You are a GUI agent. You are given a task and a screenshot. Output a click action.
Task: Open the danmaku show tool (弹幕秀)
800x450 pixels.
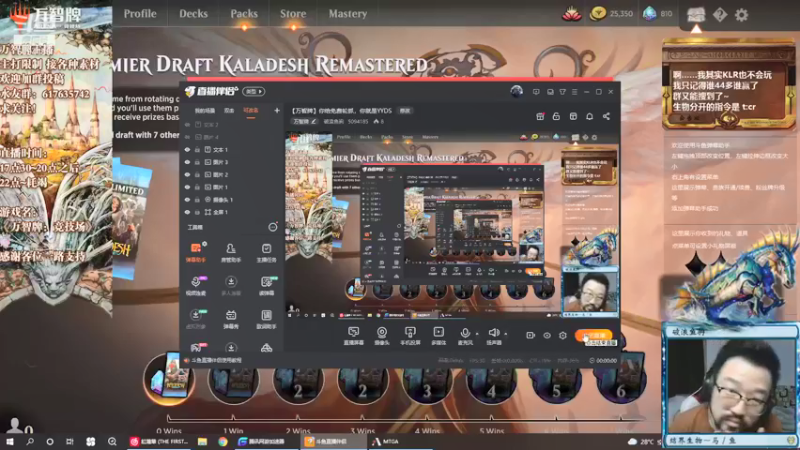coord(231,319)
